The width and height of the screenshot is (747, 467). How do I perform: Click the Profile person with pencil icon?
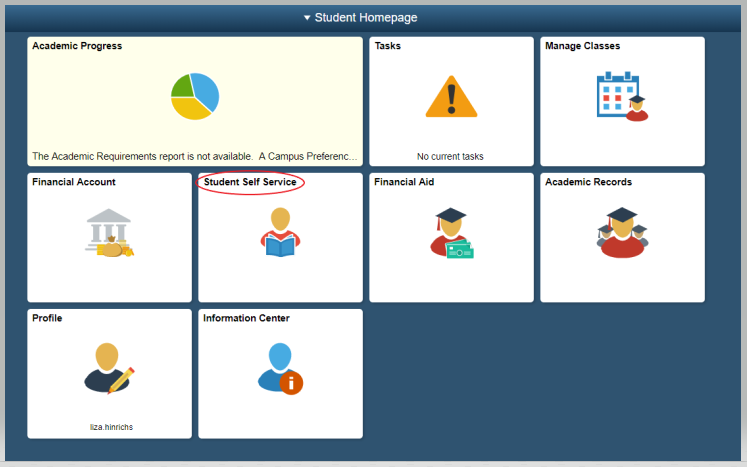(x=109, y=368)
